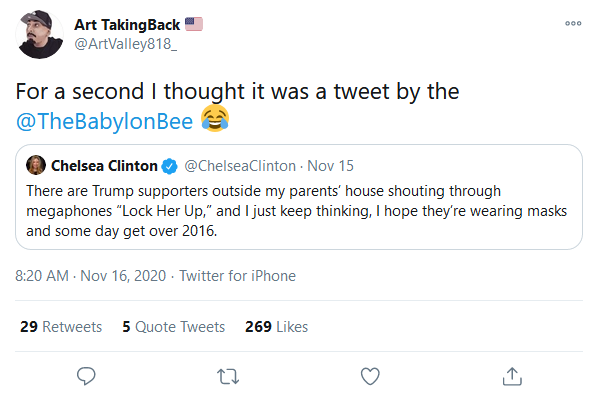Click the @ArtValley818_ handle
Screen dimensions: 598x399
pos(125,44)
